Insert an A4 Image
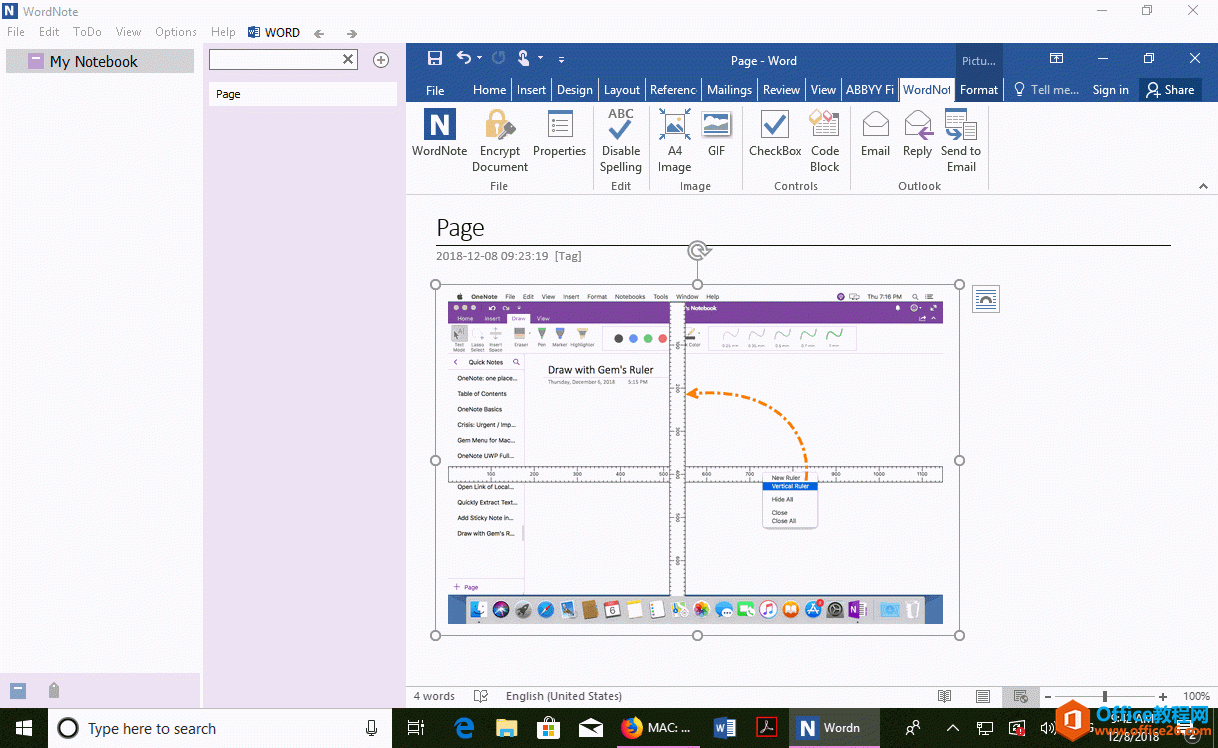1218x748 pixels. pyautogui.click(x=673, y=140)
